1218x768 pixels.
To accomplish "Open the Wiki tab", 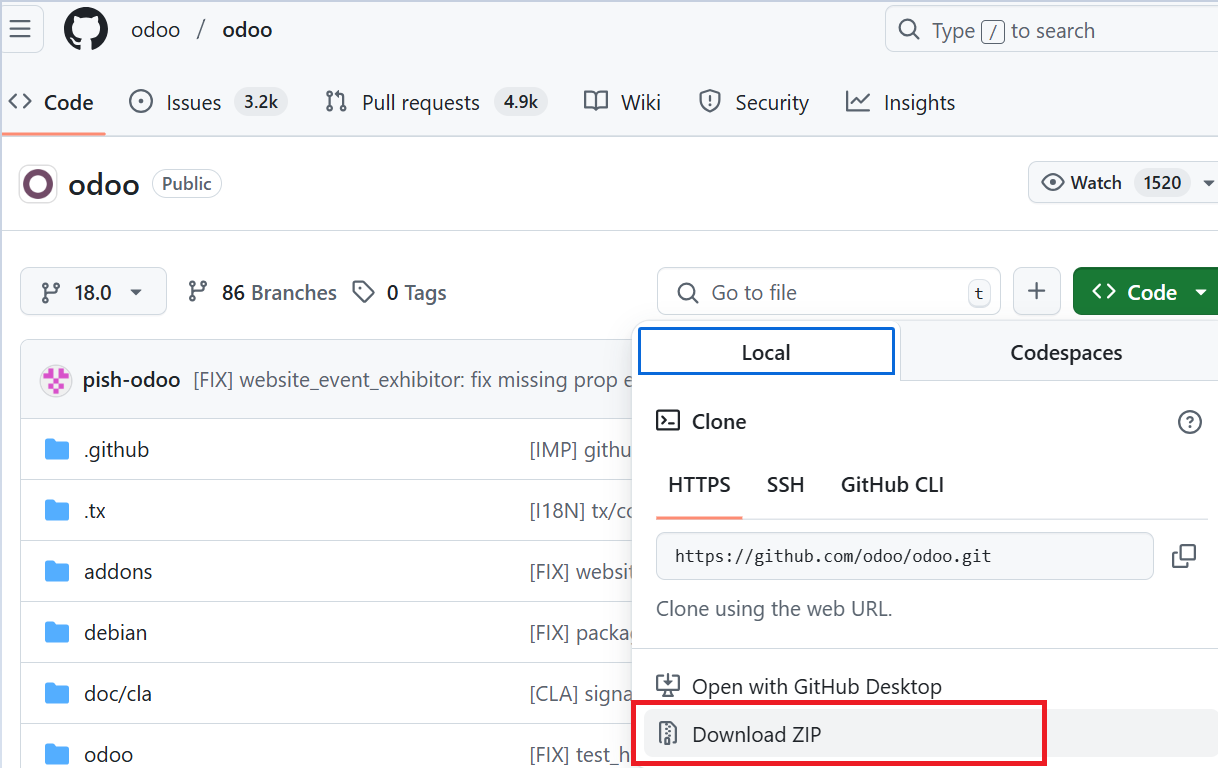I will tap(622, 102).
